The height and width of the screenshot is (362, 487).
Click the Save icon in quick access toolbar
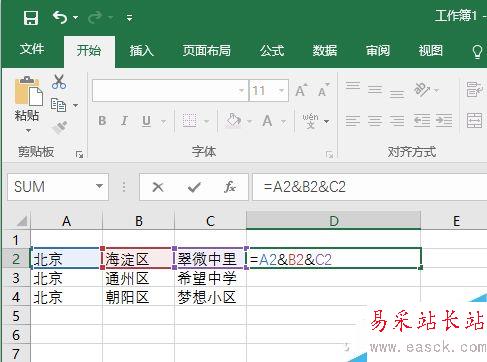tap(31, 17)
